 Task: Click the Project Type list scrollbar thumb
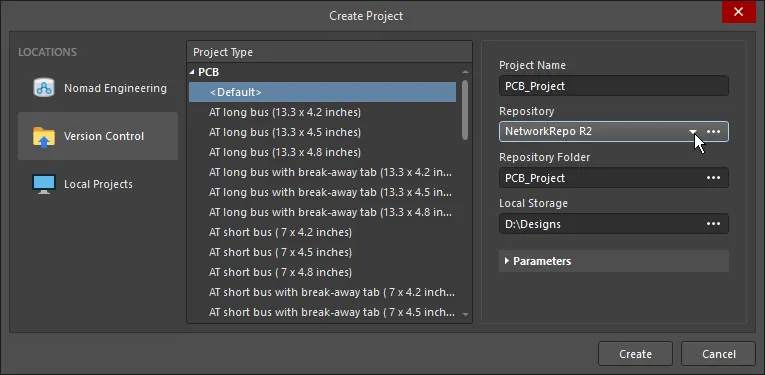point(465,111)
